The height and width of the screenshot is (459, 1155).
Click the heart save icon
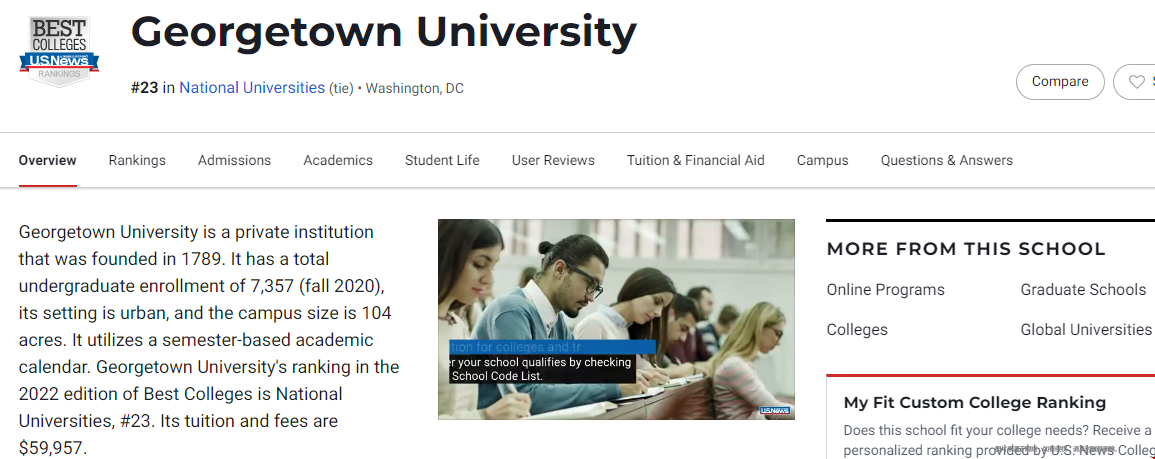click(1137, 82)
